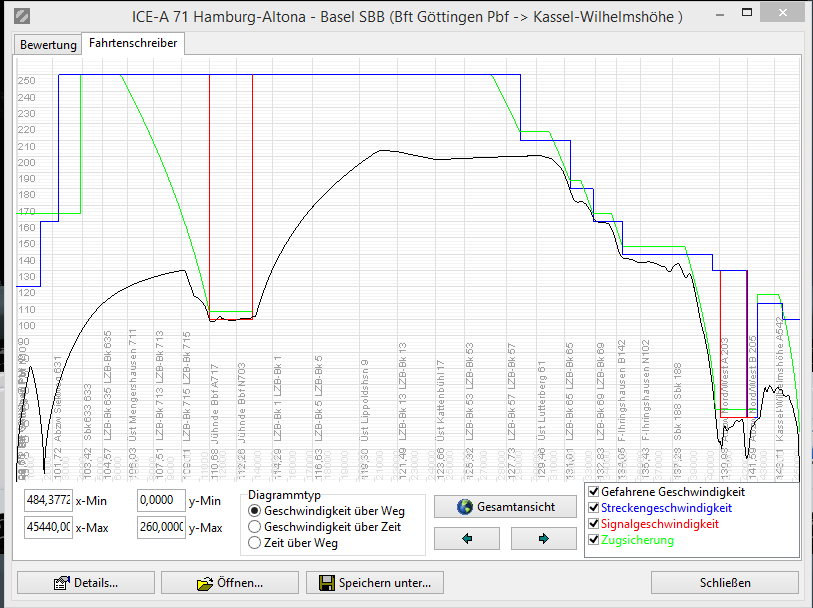
Task: Click the blue Streckengeschwindigkeit legend text
Action: tap(666, 508)
